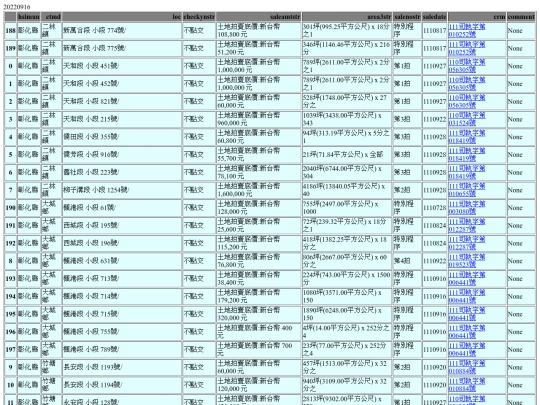Click the row index cell 197
This screenshot has height=405, width=540.
(10, 350)
